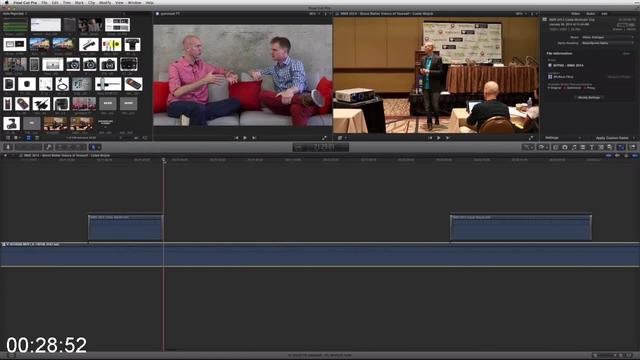
Task: Open the Select tool pop-up menu
Action: click(x=95, y=147)
